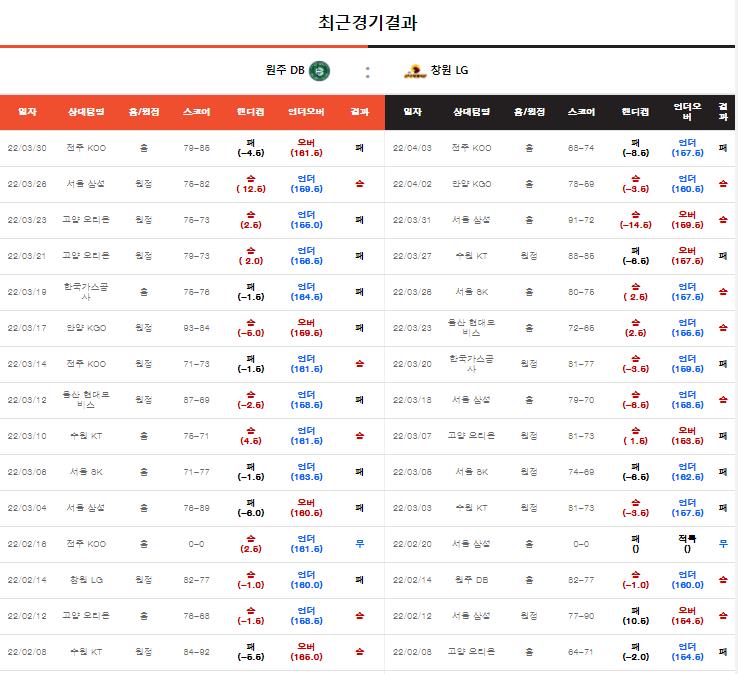The image size is (738, 674).
Task: Click date 22/02/12 in 원주 DB table
Action: pyautogui.click(x=27, y=616)
